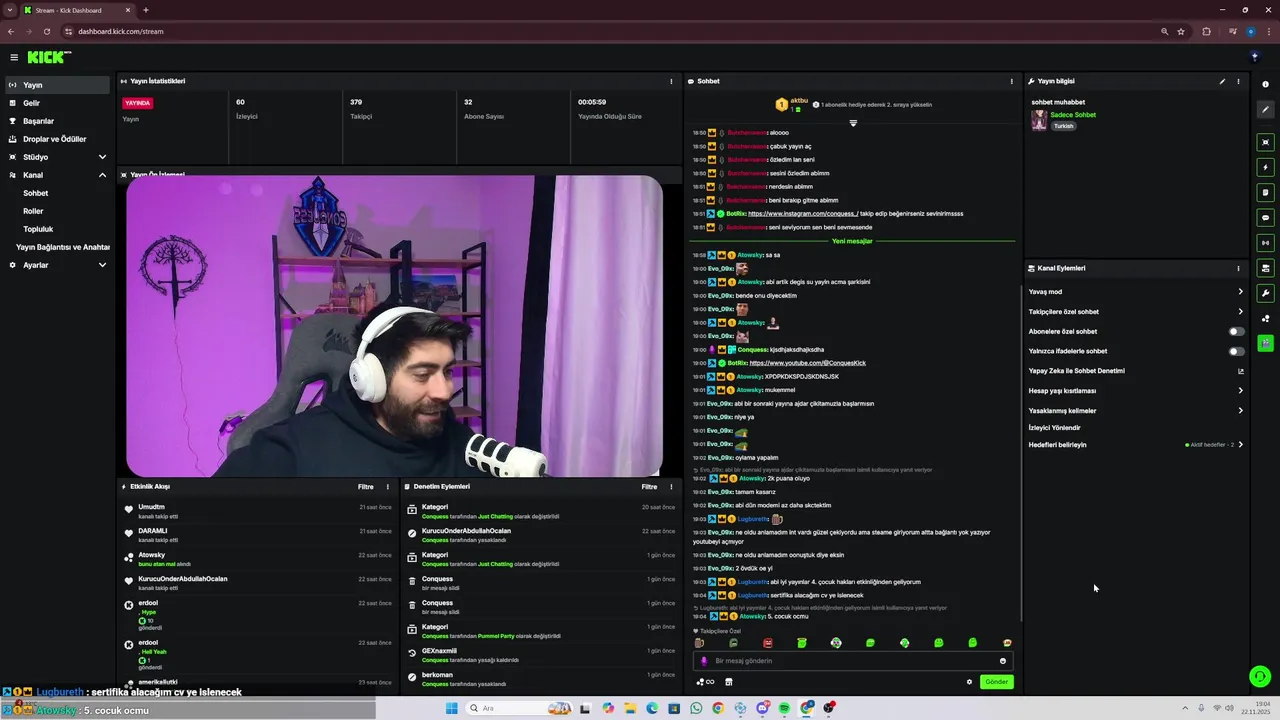Open chat settings gear icon

(x=969, y=682)
